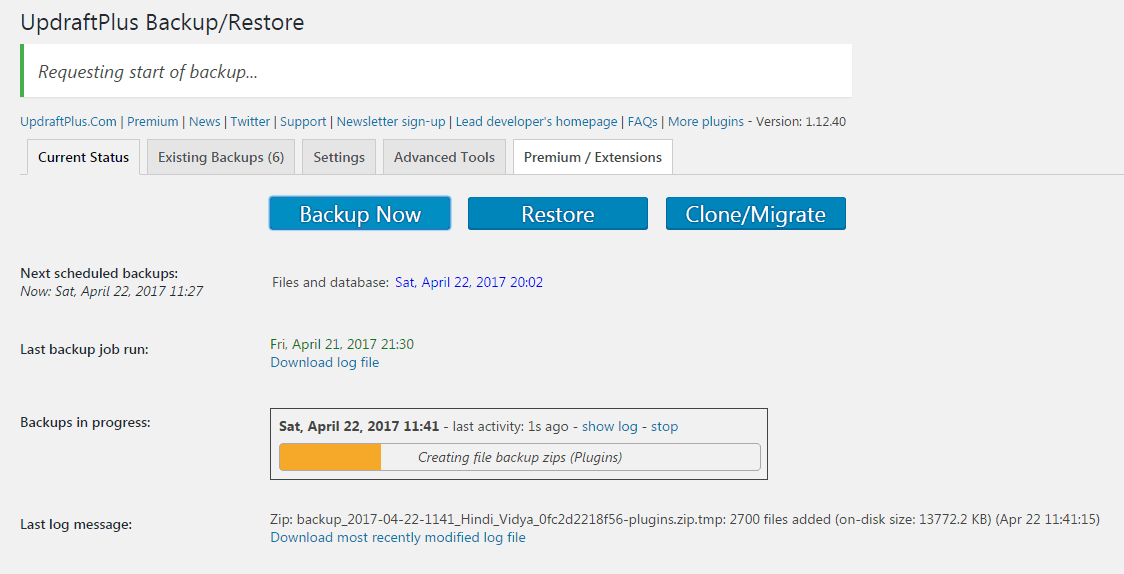Download most recently modified log file
1124x574 pixels.
point(398,537)
